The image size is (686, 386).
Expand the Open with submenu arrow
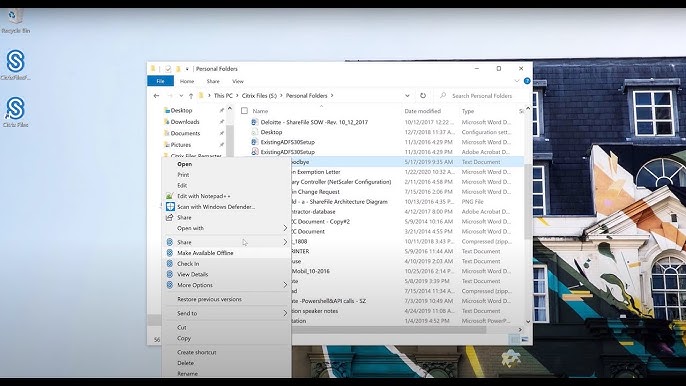coord(285,228)
